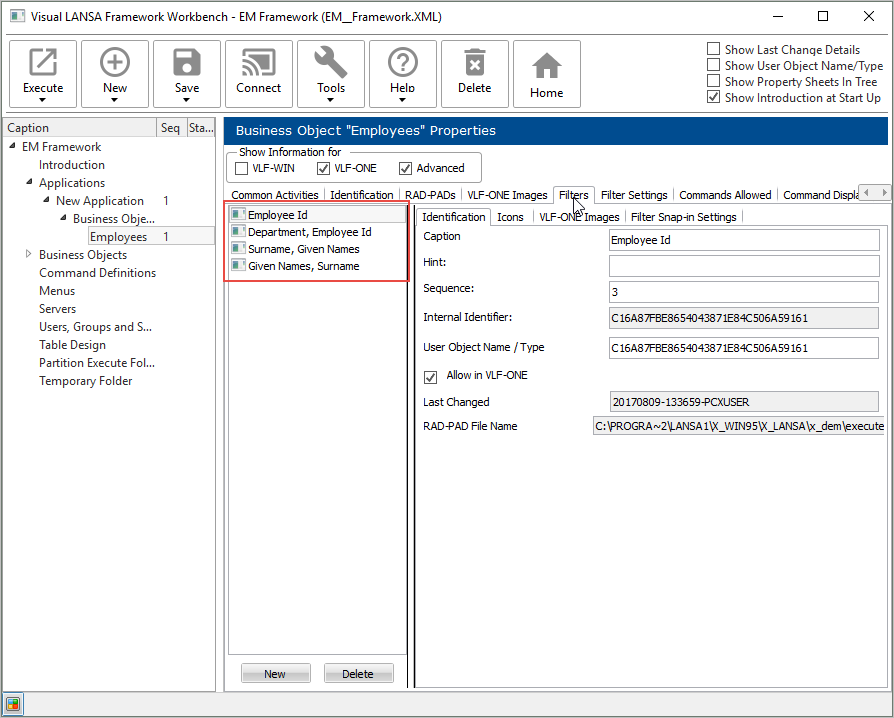The width and height of the screenshot is (894, 718).
Task: Enable Show Property Sheets In Tree checkbox
Action: coord(713,80)
